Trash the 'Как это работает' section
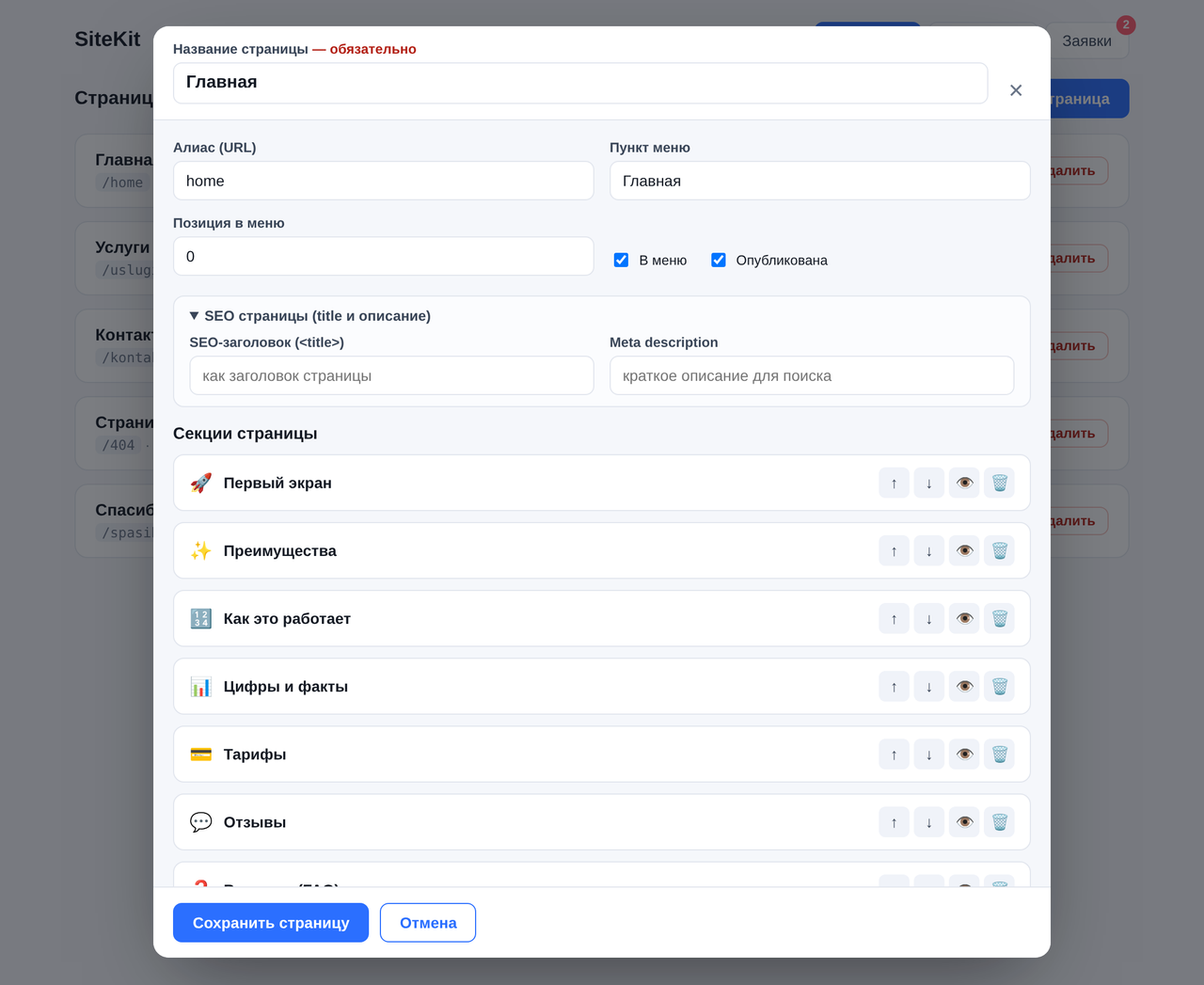 999,618
